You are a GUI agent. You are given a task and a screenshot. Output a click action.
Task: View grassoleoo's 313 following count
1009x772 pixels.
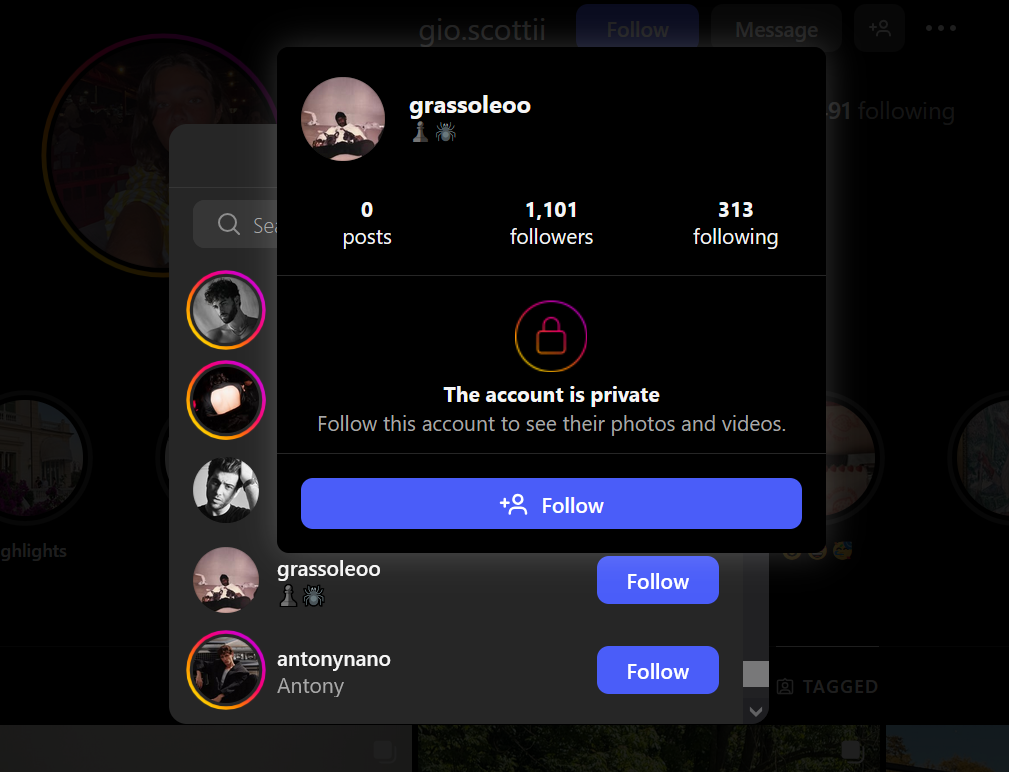coord(735,223)
